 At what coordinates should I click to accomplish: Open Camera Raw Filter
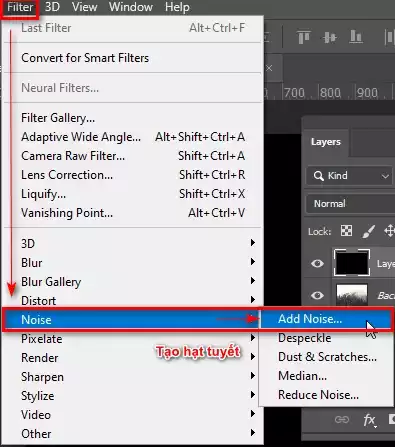point(133,156)
